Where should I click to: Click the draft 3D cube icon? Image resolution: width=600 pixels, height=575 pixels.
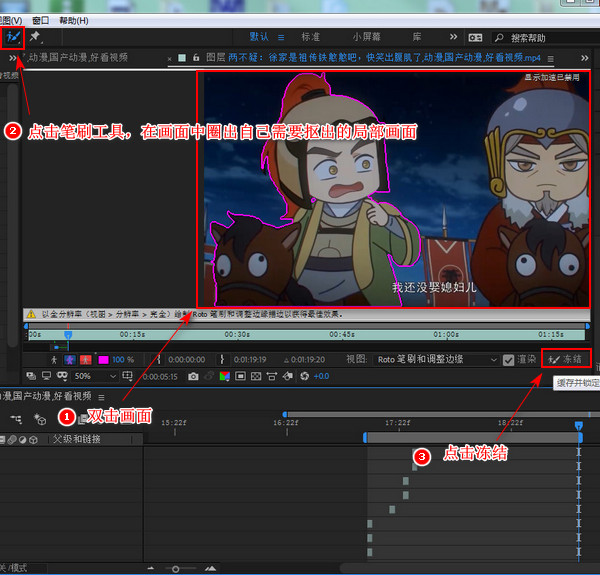click(40, 419)
